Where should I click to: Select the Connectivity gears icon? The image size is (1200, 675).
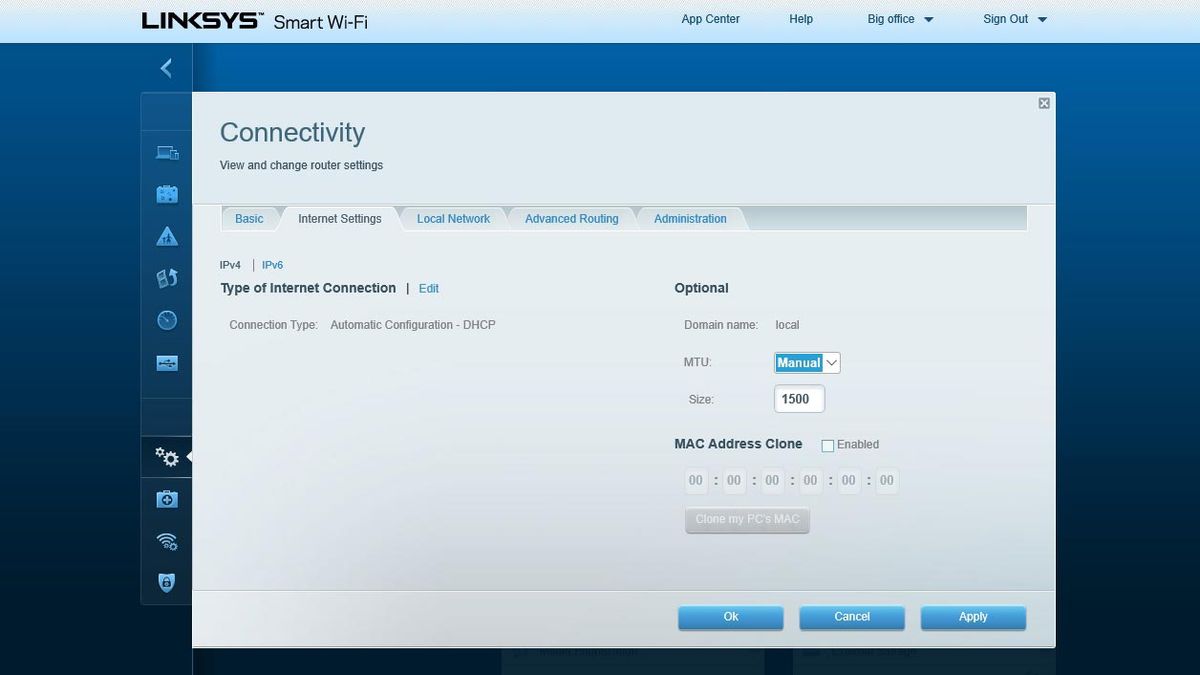point(166,457)
